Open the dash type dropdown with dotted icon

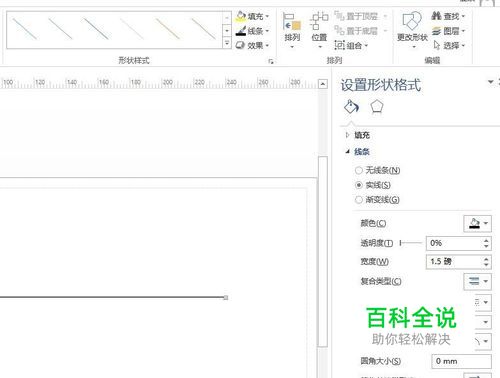coord(482,302)
